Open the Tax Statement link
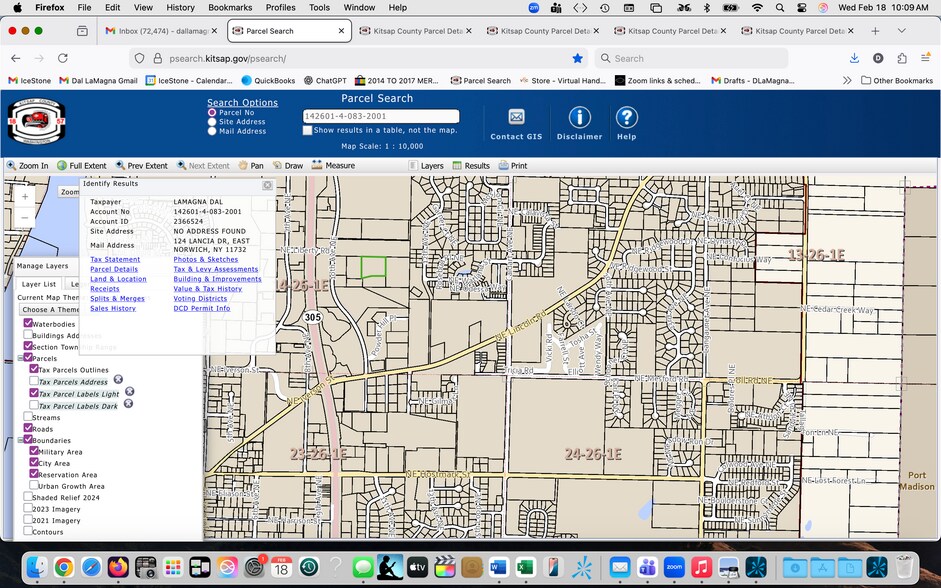Screen dimensions: 941x588 click(115, 259)
